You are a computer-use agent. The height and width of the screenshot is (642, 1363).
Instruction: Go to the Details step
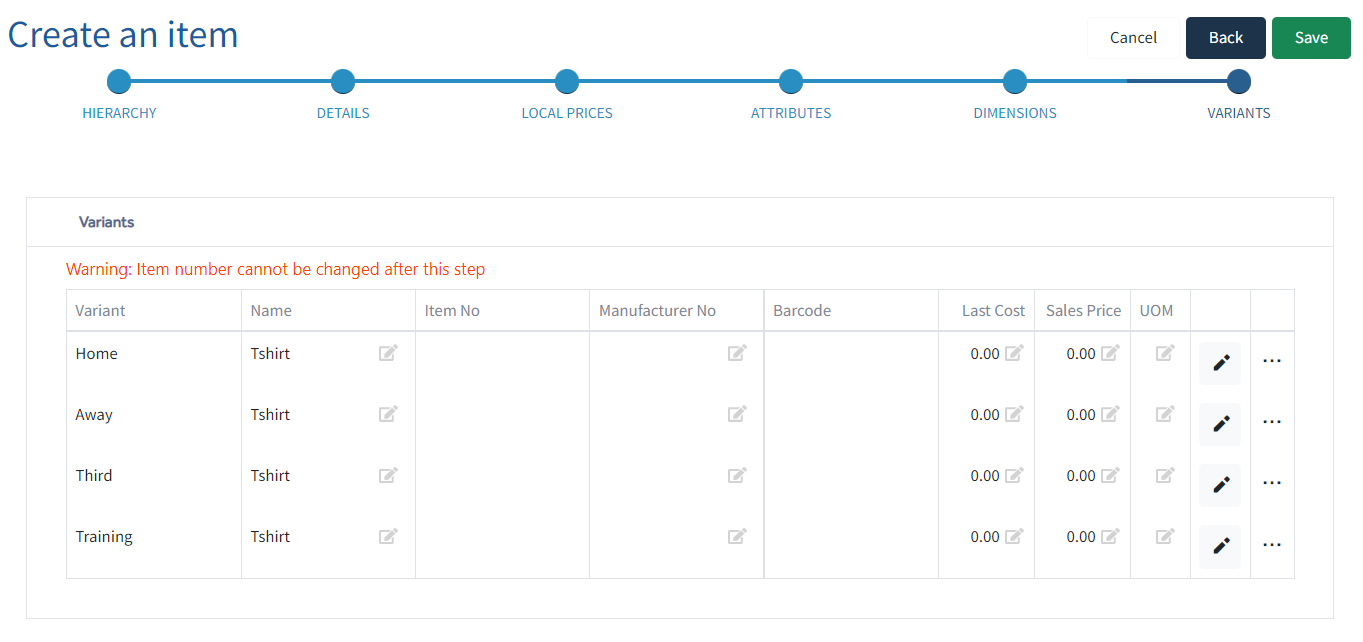[x=343, y=82]
